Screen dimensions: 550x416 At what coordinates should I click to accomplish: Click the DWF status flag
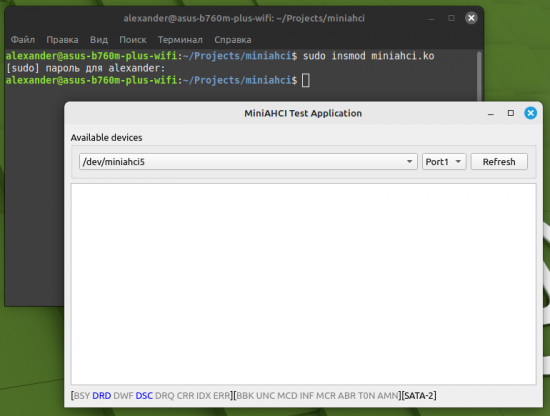[x=123, y=396]
